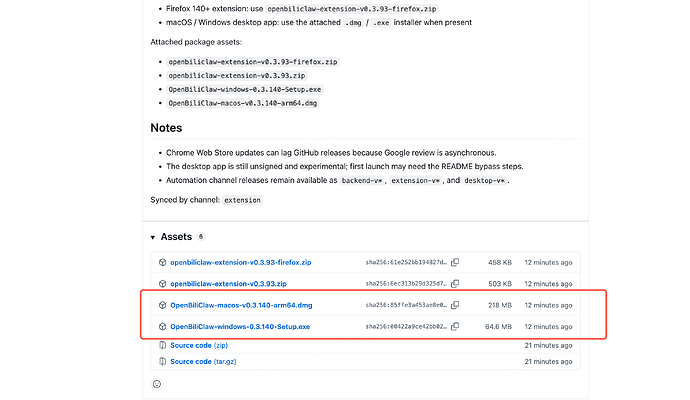Click the Assets count badge
The height and width of the screenshot is (400, 690).
[201, 237]
